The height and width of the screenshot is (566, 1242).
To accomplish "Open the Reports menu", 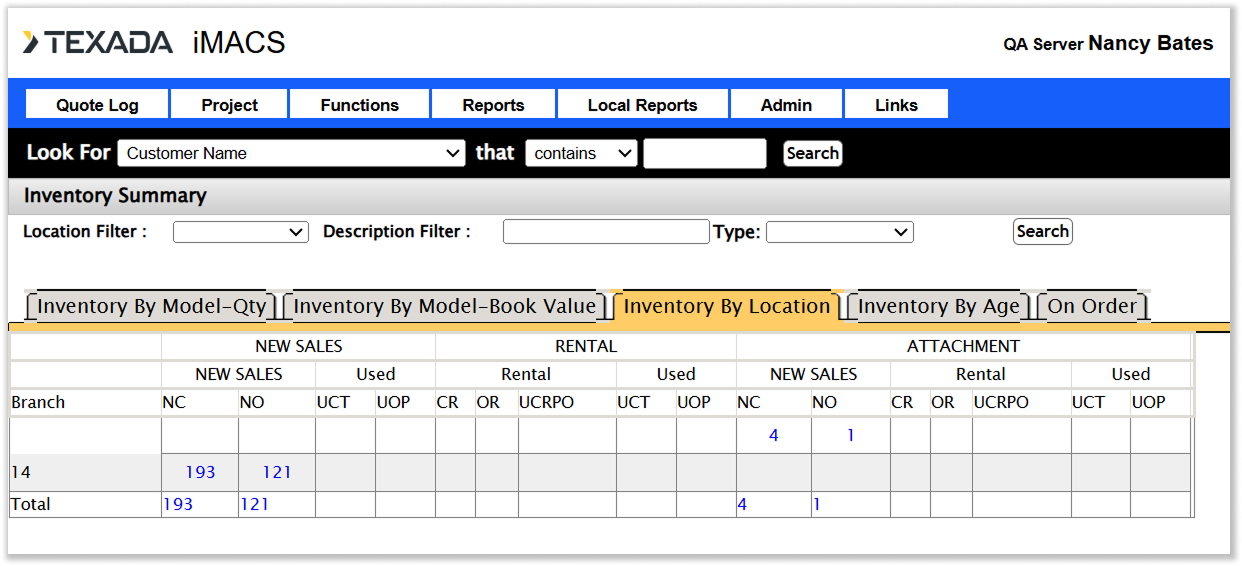I will point(493,105).
